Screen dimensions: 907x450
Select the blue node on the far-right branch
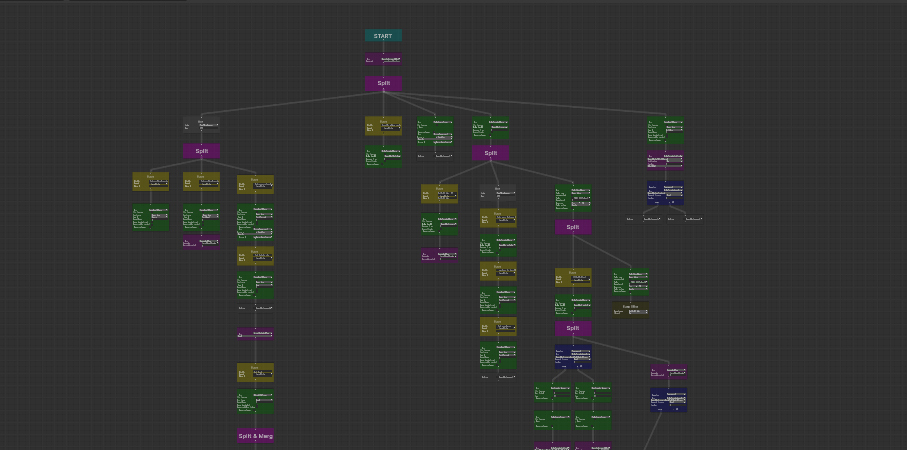click(x=665, y=192)
